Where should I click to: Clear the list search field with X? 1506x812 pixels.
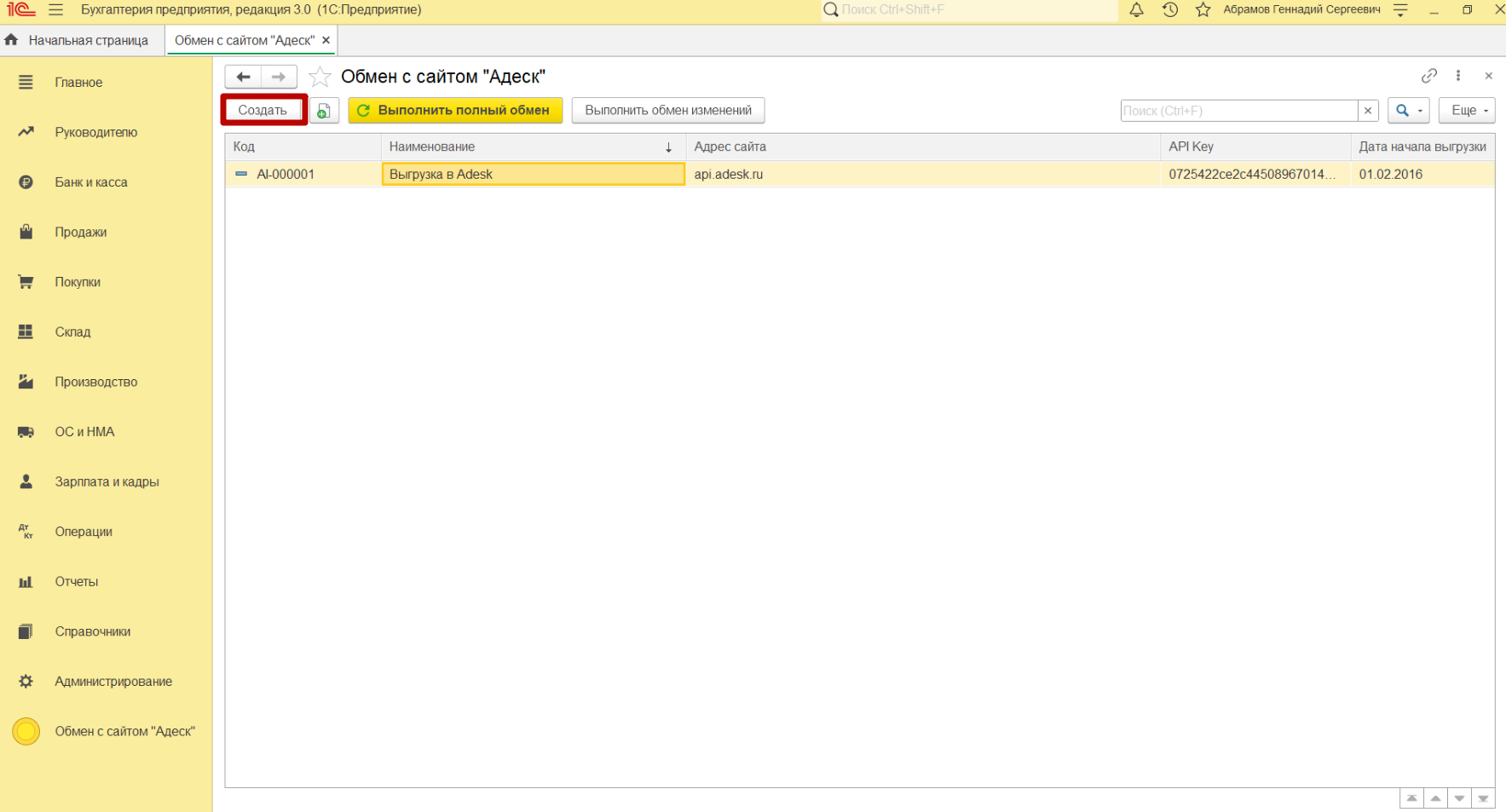(1368, 111)
